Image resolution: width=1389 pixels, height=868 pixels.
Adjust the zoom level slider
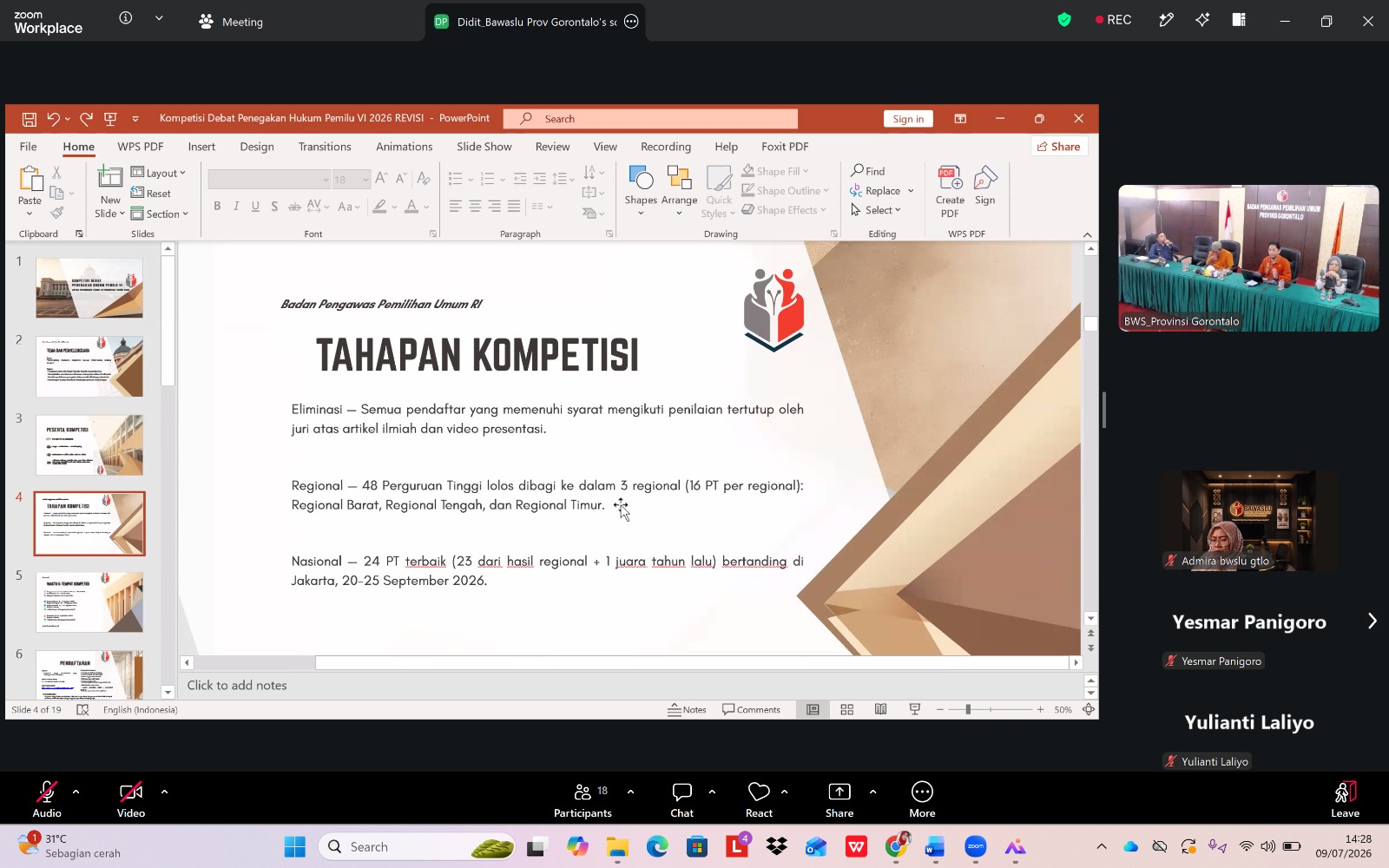tap(968, 709)
